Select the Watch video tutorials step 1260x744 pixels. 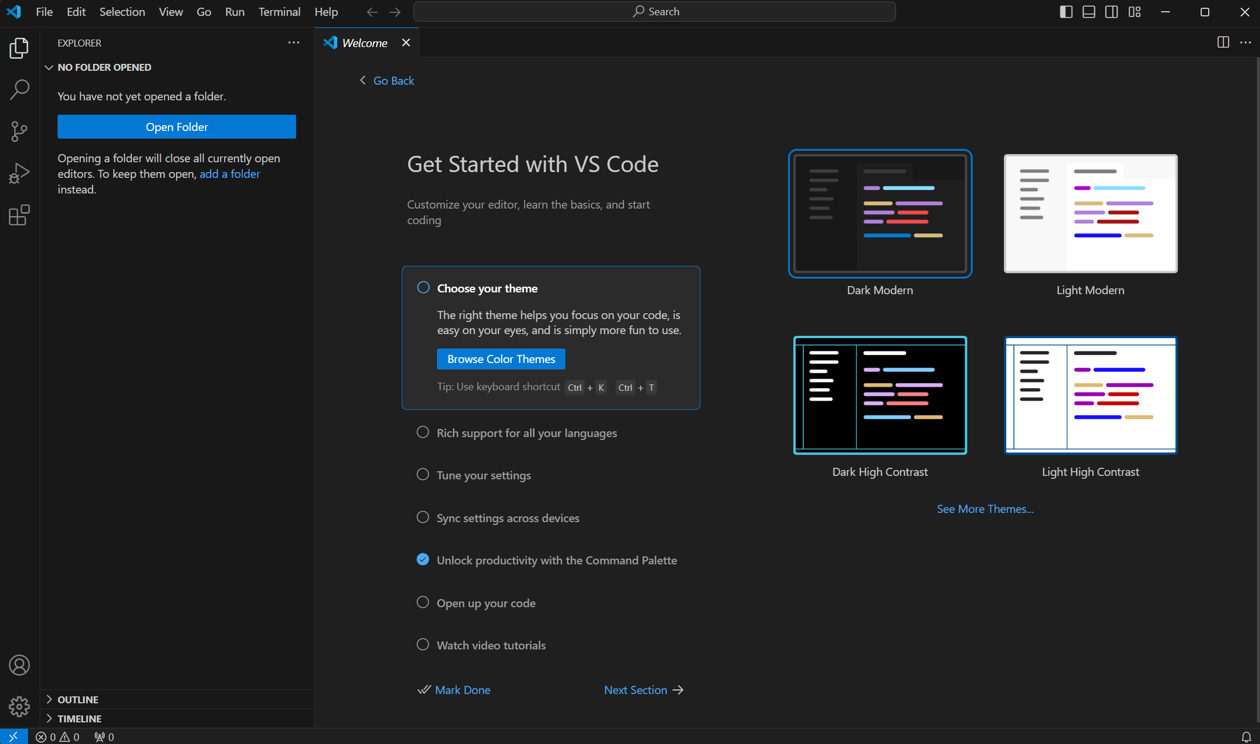click(x=490, y=645)
